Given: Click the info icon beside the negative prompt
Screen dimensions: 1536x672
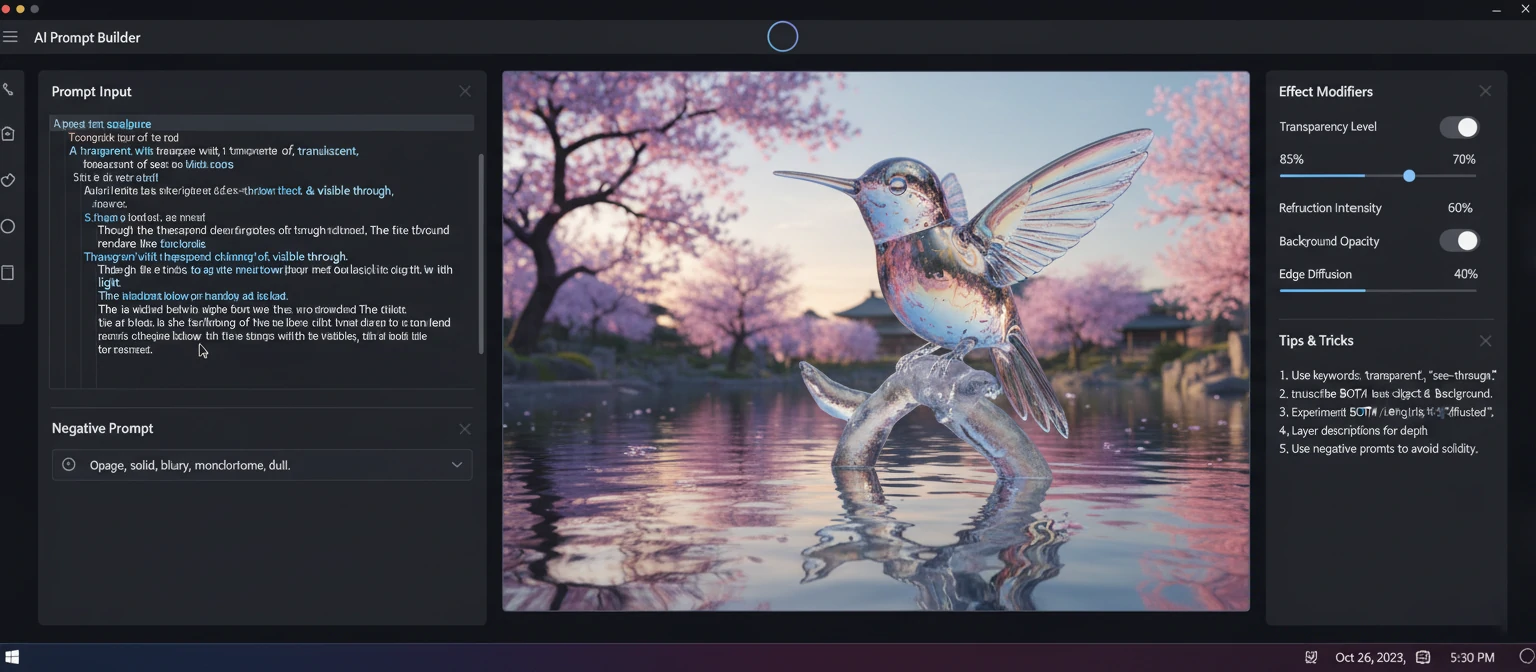Looking at the screenshot, I should tap(69, 464).
